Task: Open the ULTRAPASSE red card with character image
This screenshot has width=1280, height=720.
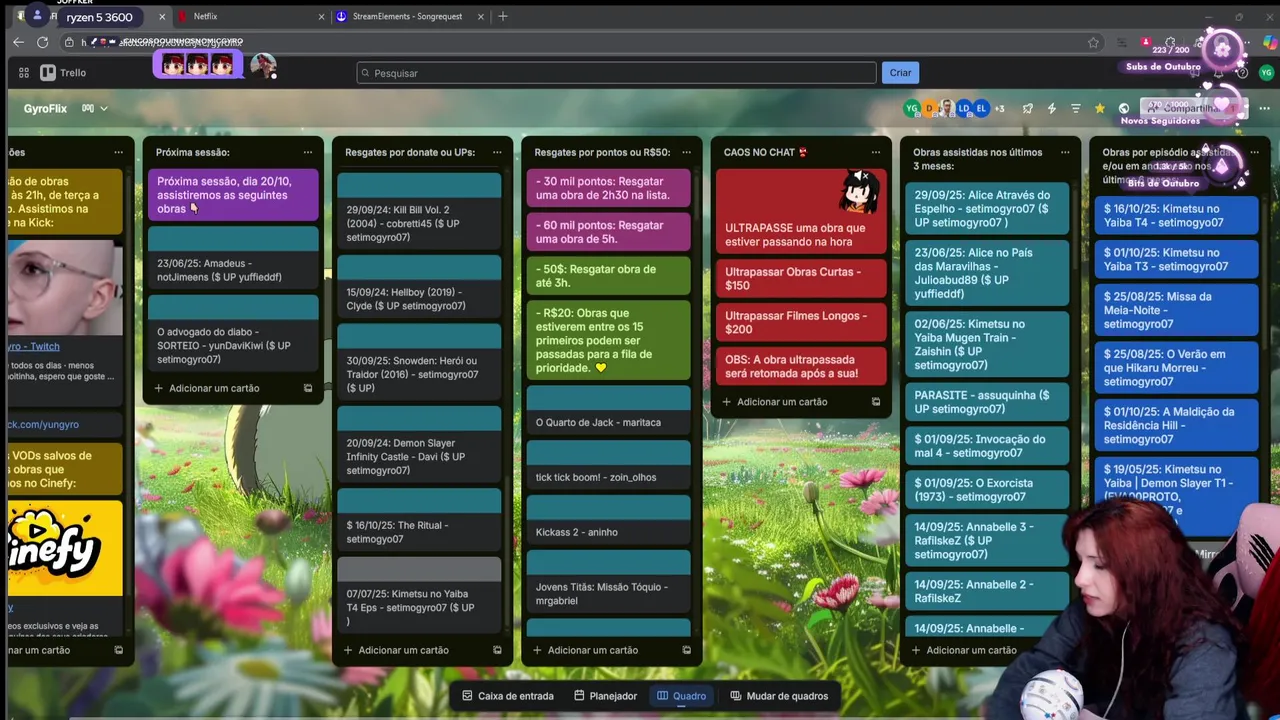Action: 801,211
